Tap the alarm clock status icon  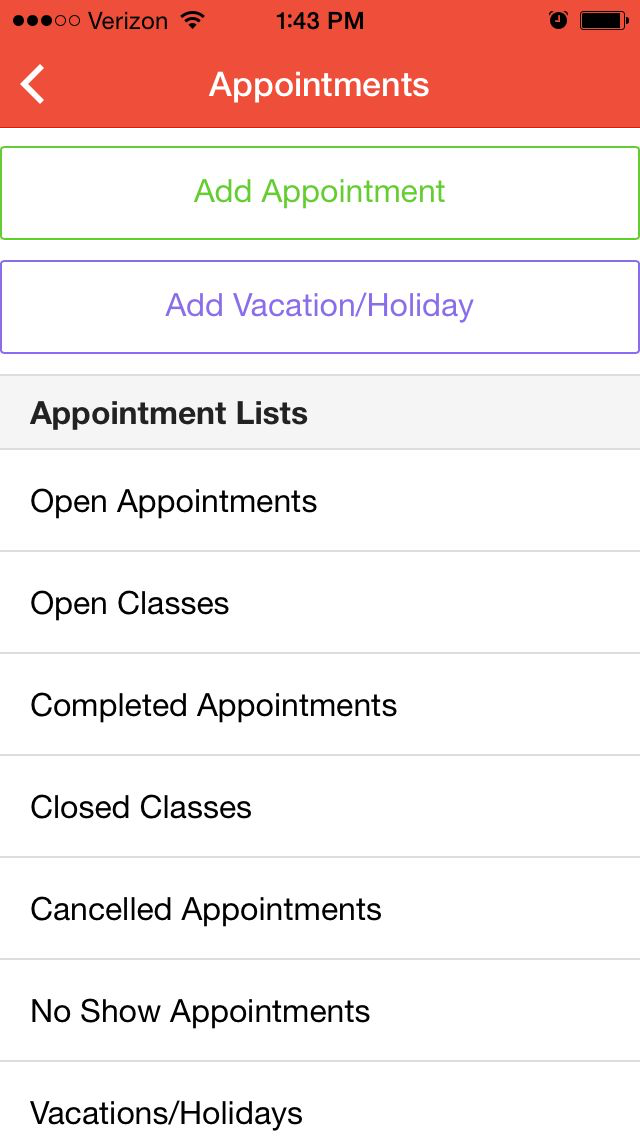pyautogui.click(x=558, y=20)
